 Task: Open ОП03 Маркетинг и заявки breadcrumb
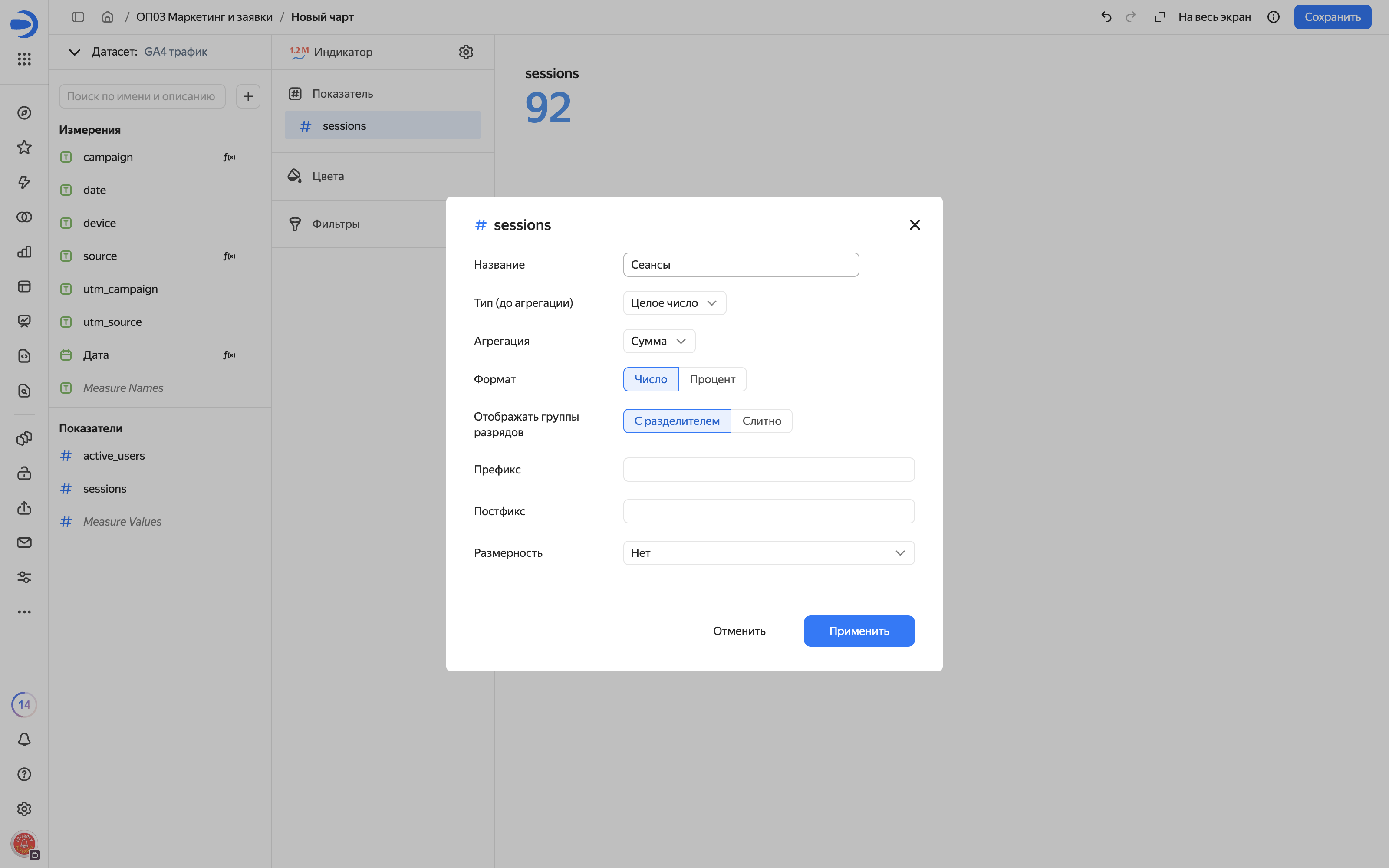[204, 17]
